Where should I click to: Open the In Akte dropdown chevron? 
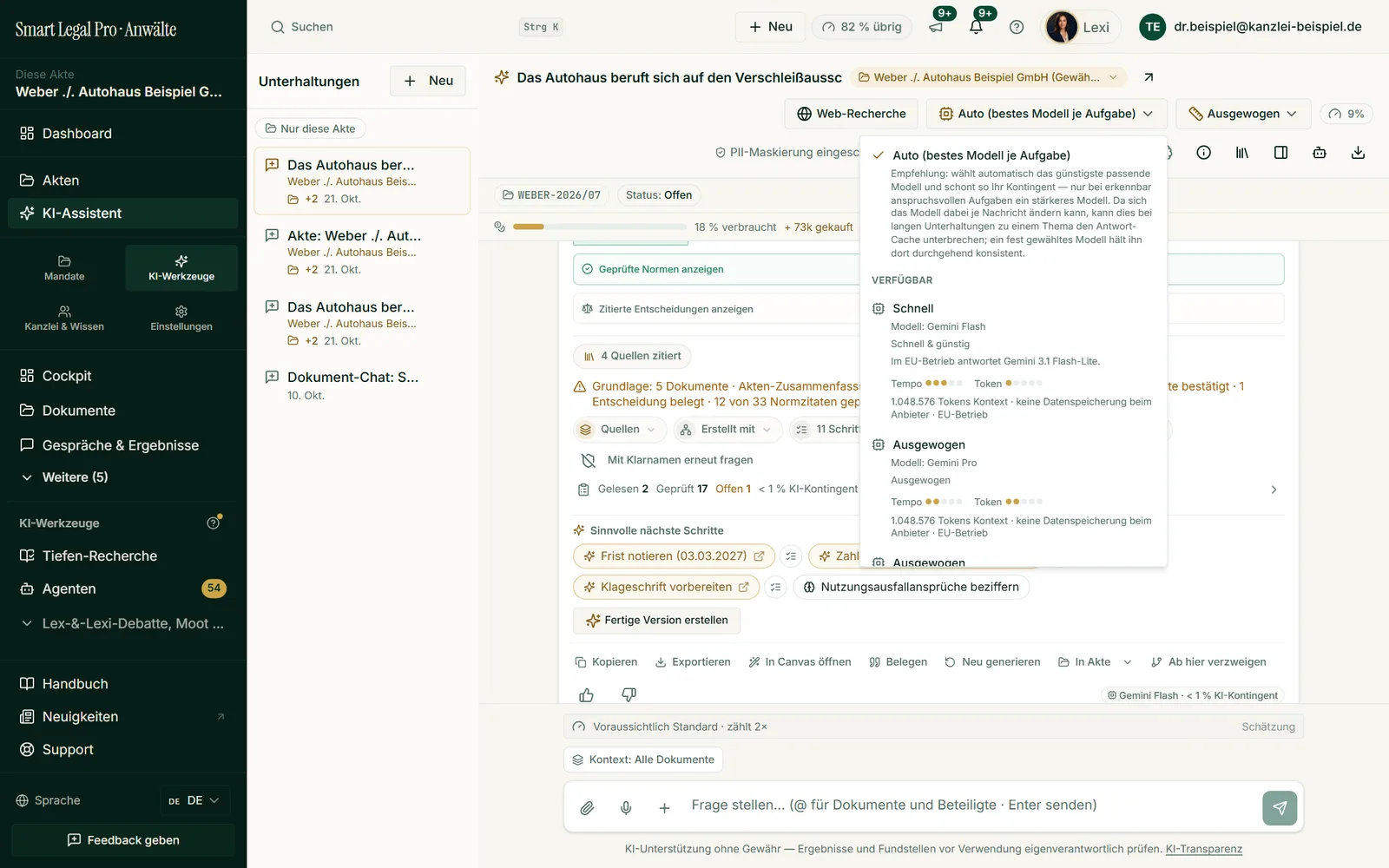[x=1128, y=662]
